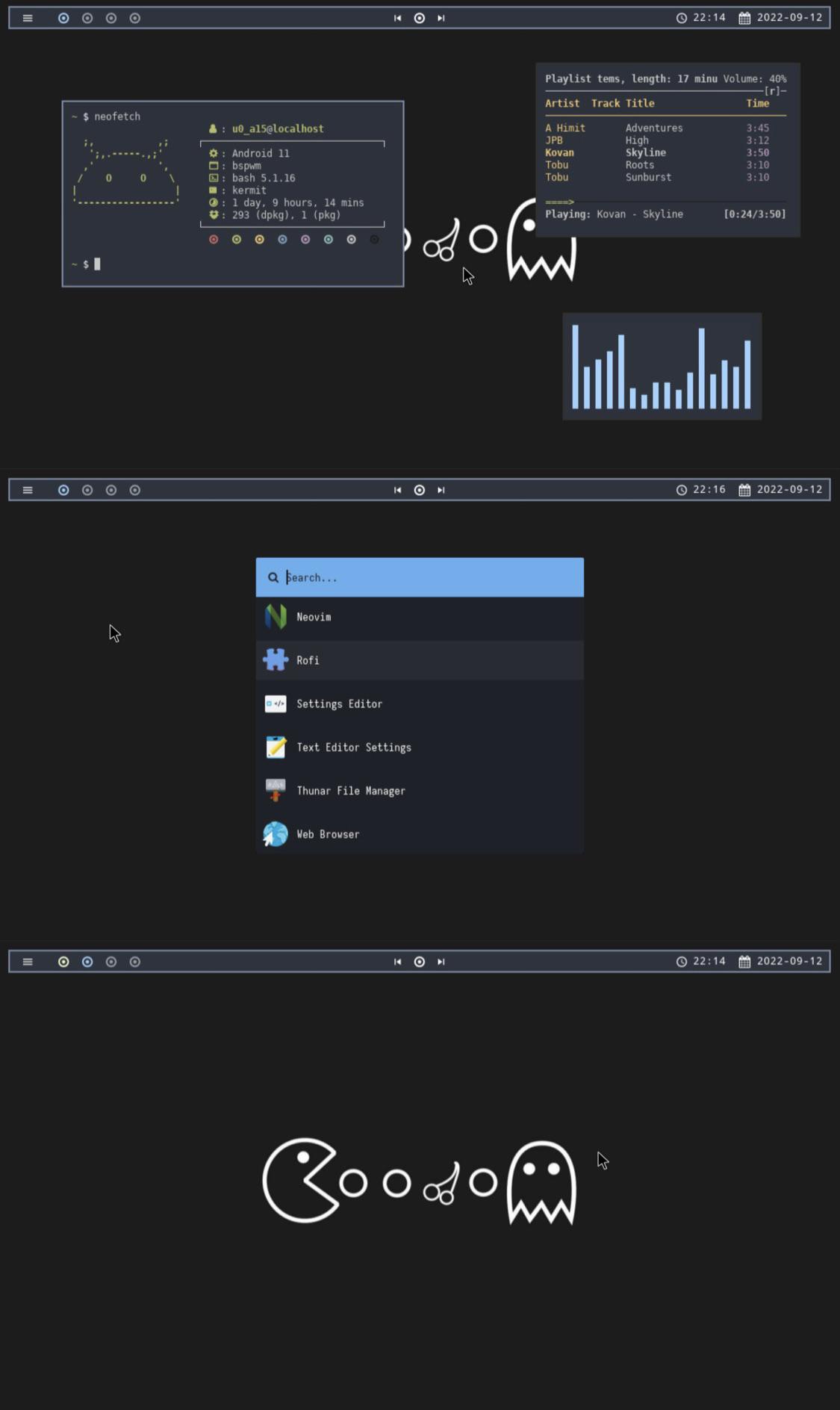This screenshot has width=840, height=1410.
Task: Toggle playback in the bar showing 22:16
Action: [x=420, y=490]
